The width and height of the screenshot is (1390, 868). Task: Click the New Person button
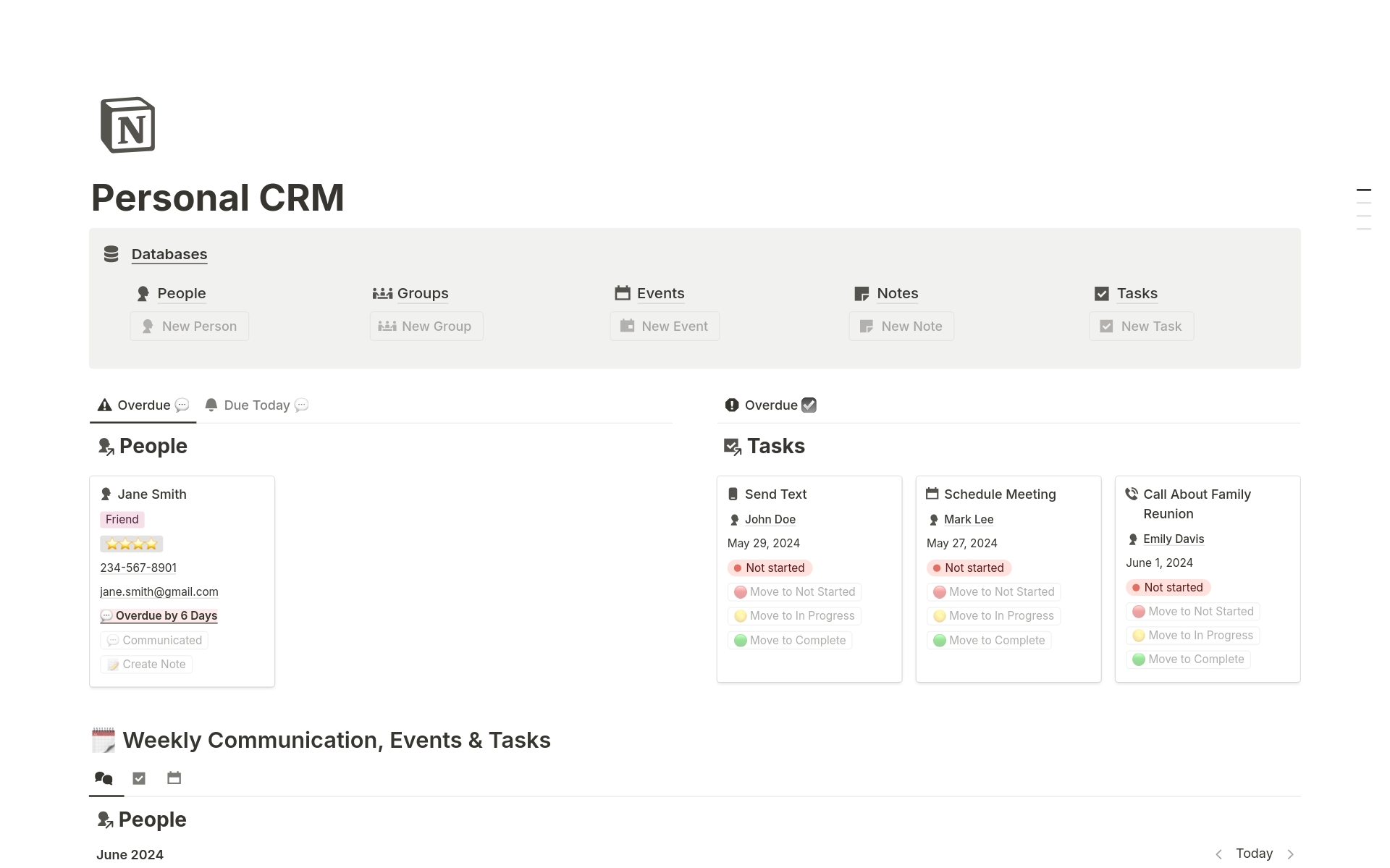190,326
